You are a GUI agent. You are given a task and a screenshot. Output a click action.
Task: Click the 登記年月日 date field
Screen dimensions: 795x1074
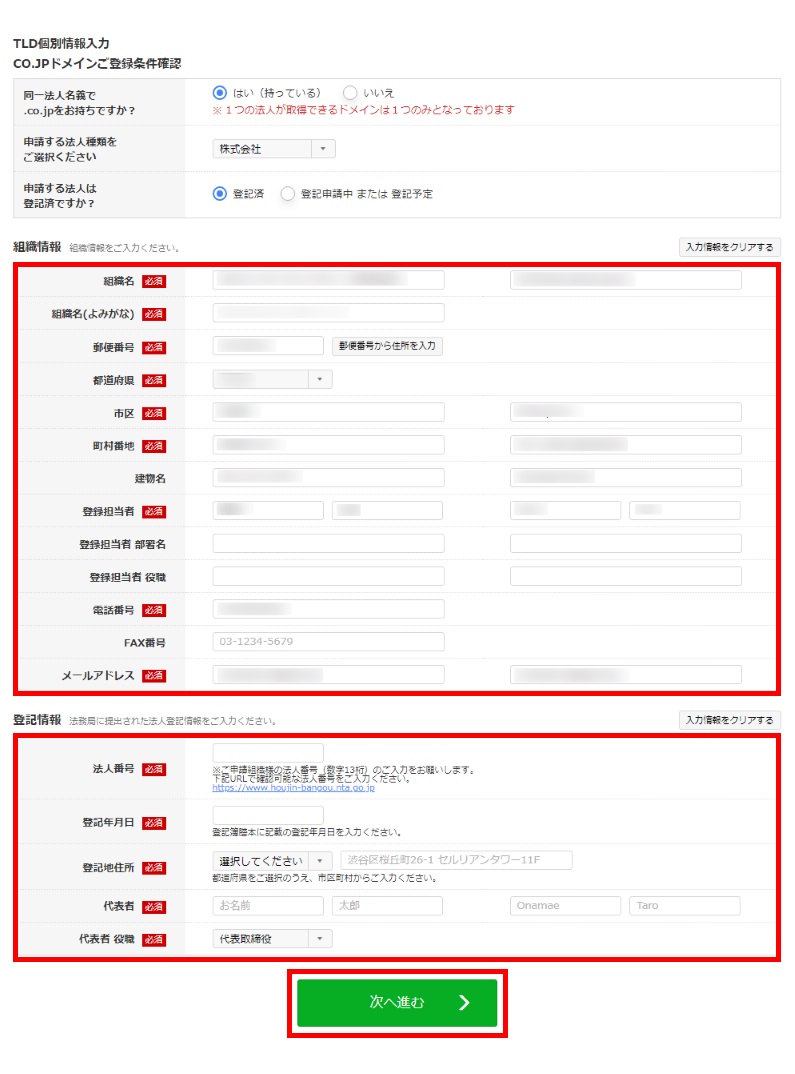(x=268, y=816)
